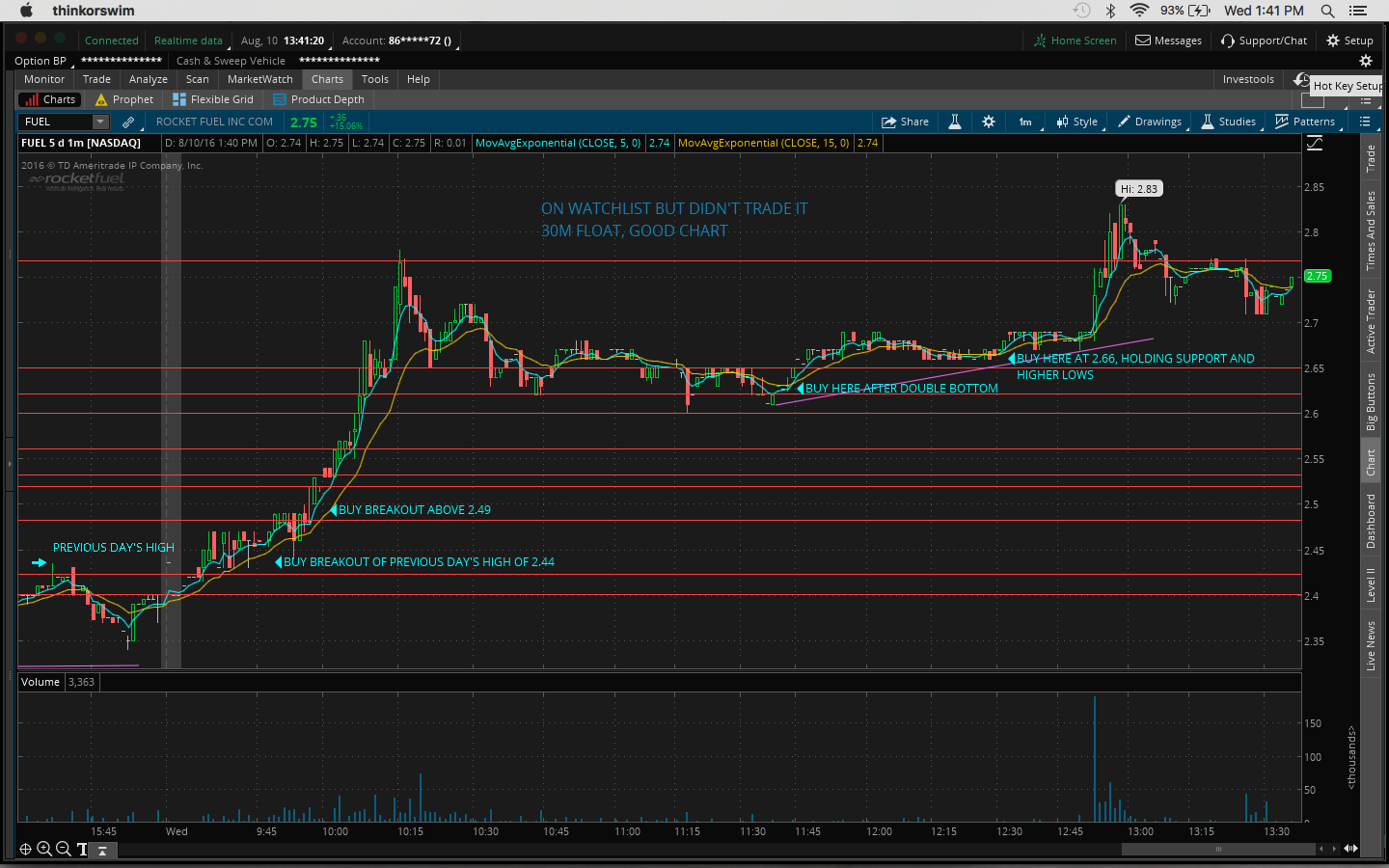Screen dimensions: 1389x868
Task: Expand the FUEL symbol dropdown arrow
Action: (x=100, y=122)
